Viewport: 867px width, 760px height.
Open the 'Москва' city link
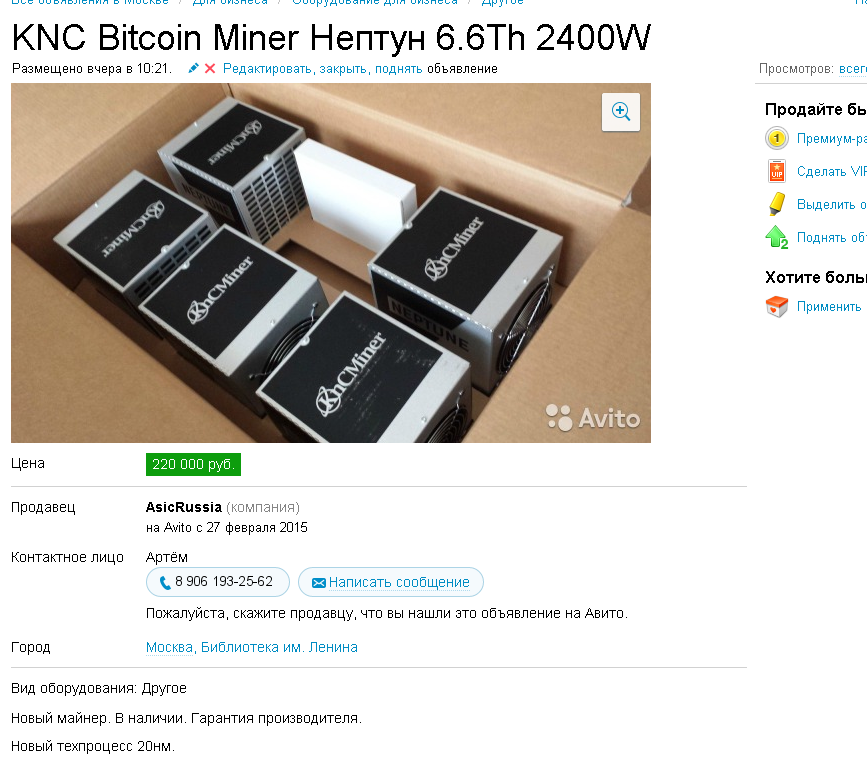(x=169, y=647)
